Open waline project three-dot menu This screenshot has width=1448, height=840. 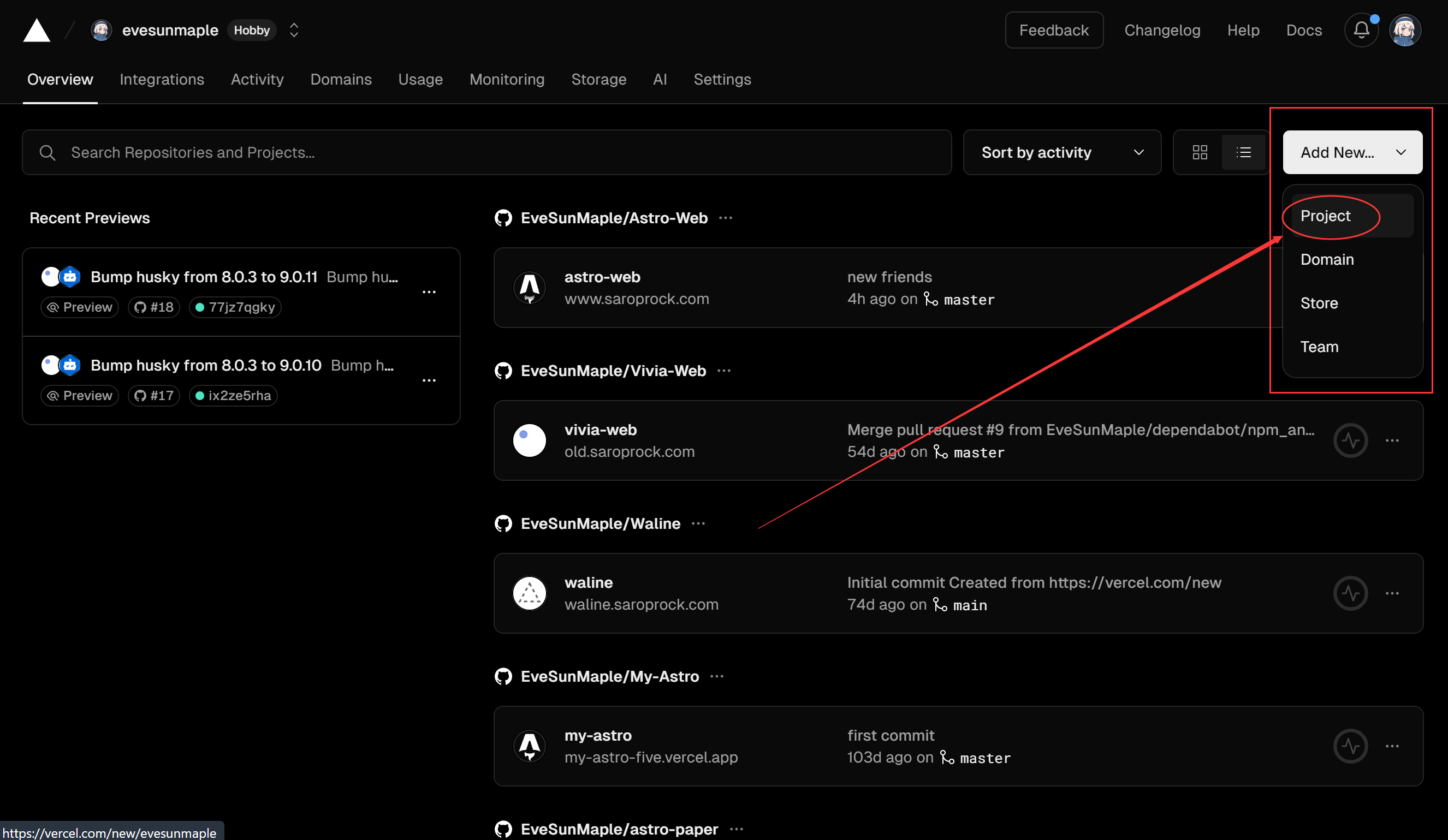click(x=1392, y=593)
